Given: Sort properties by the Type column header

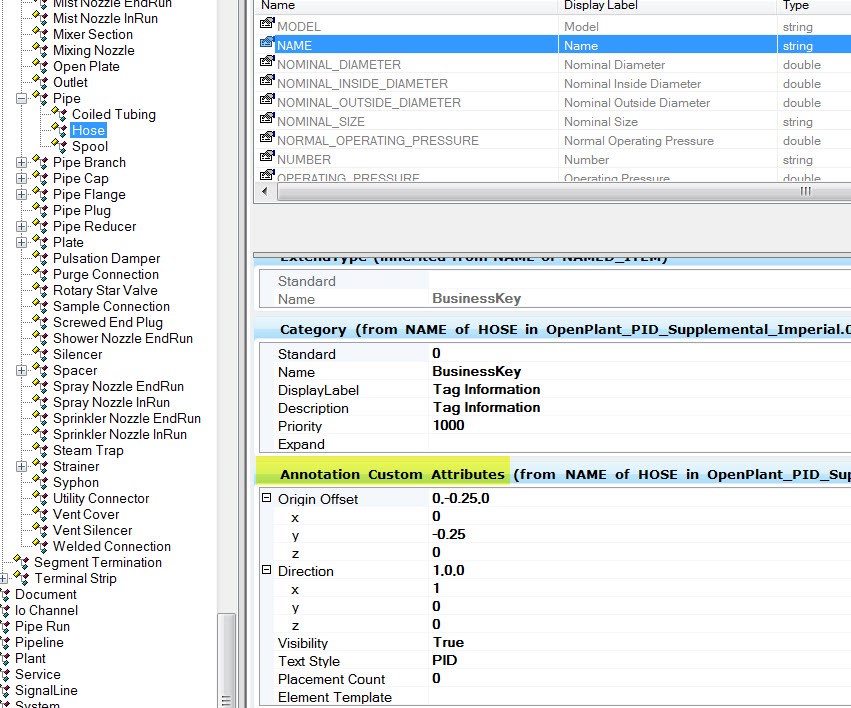Looking at the screenshot, I should click(x=800, y=6).
